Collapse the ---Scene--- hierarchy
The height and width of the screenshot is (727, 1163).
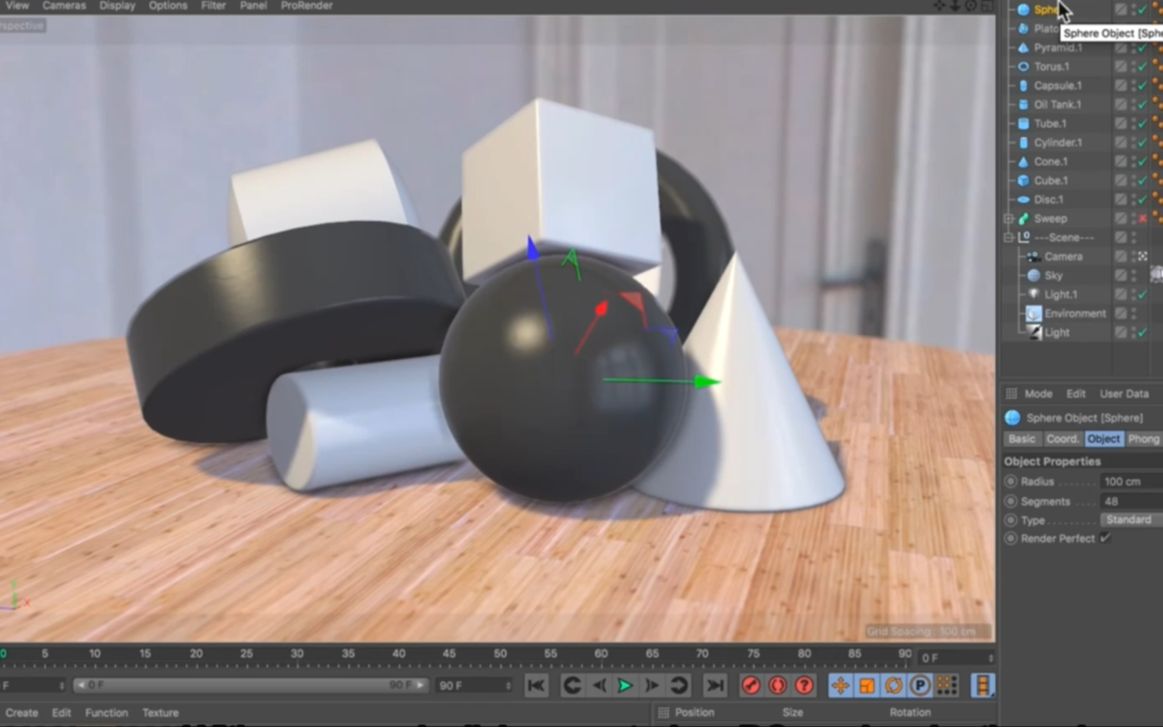[1007, 237]
